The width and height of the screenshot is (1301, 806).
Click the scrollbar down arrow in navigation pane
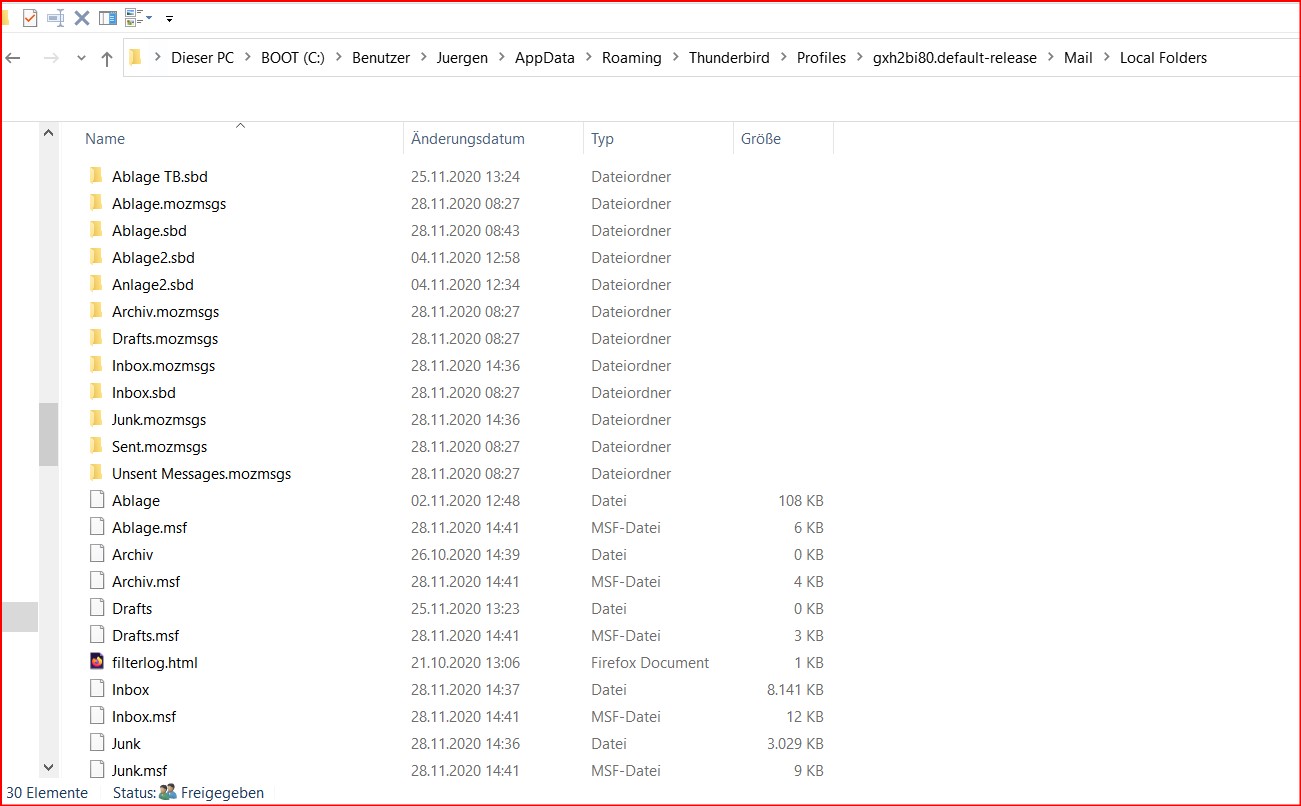tap(48, 767)
